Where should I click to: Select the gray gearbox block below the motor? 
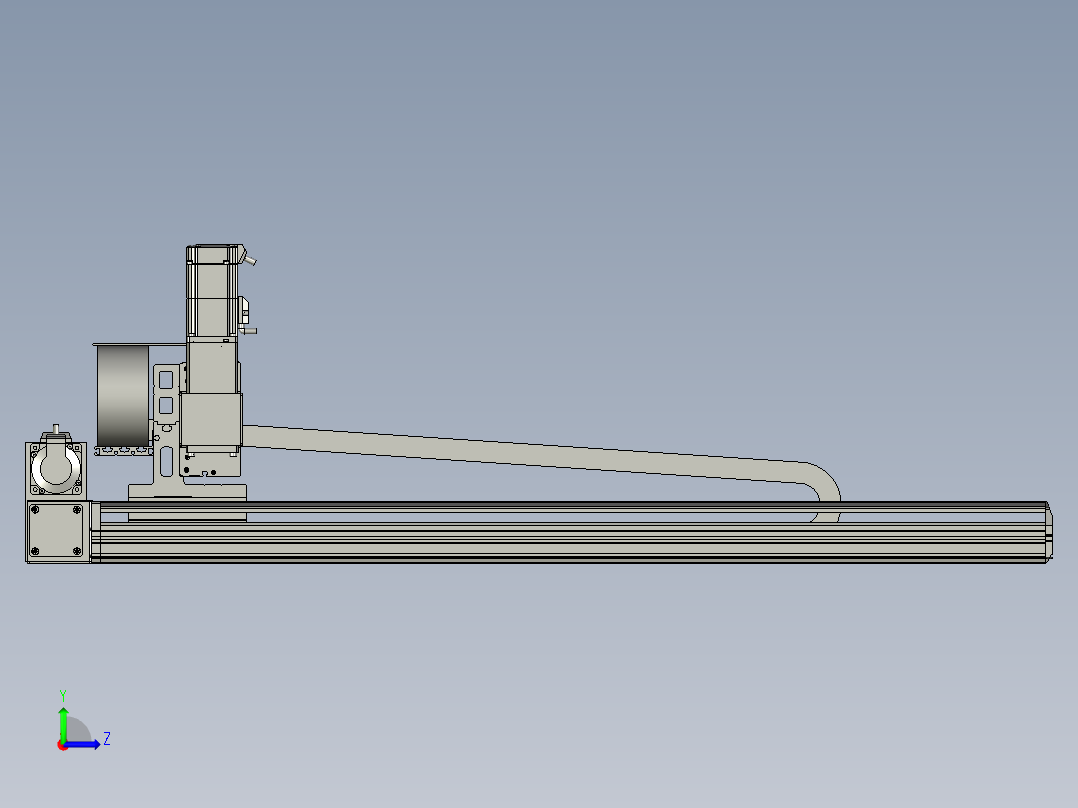[211, 419]
